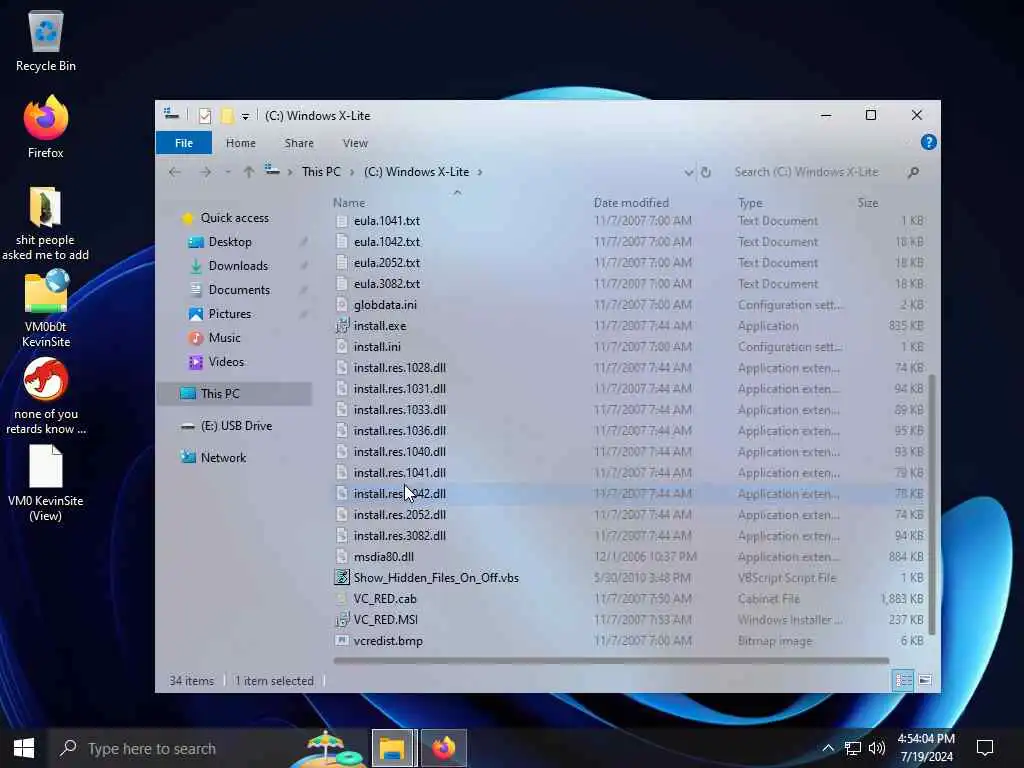
Task: Click the Forward navigation arrow
Action: click(x=205, y=172)
